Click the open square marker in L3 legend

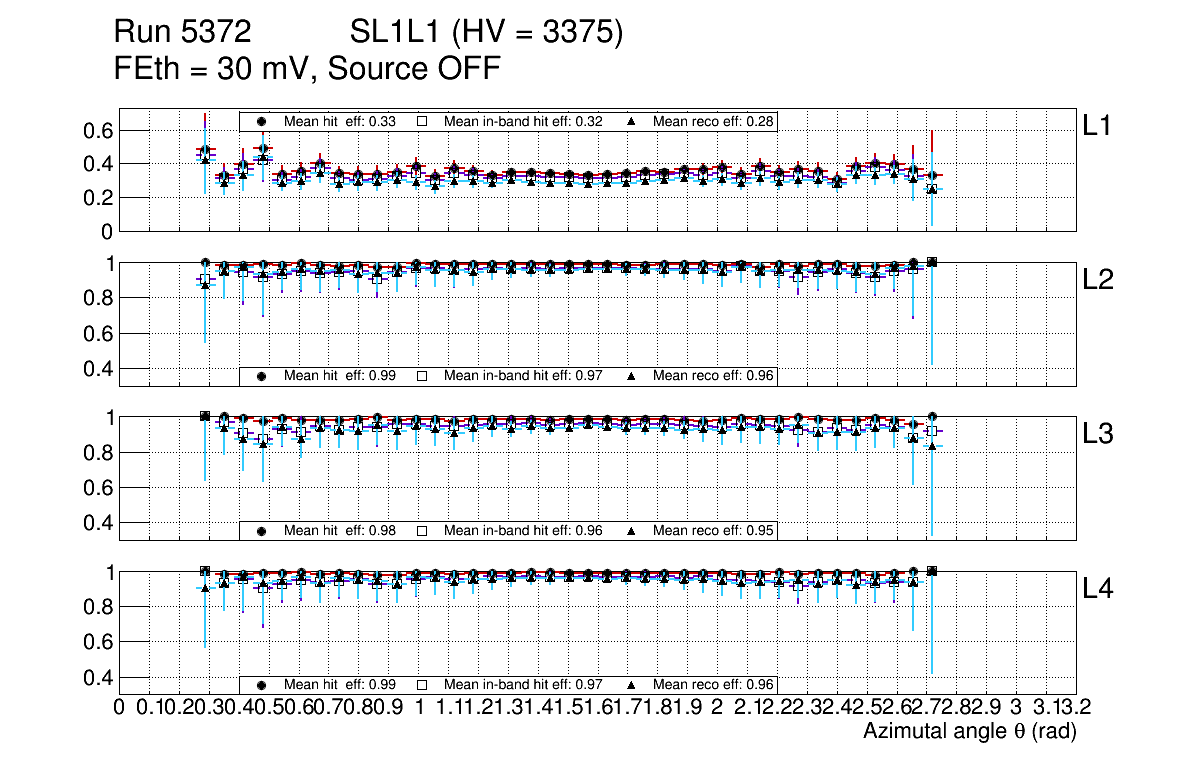pyautogui.click(x=422, y=530)
